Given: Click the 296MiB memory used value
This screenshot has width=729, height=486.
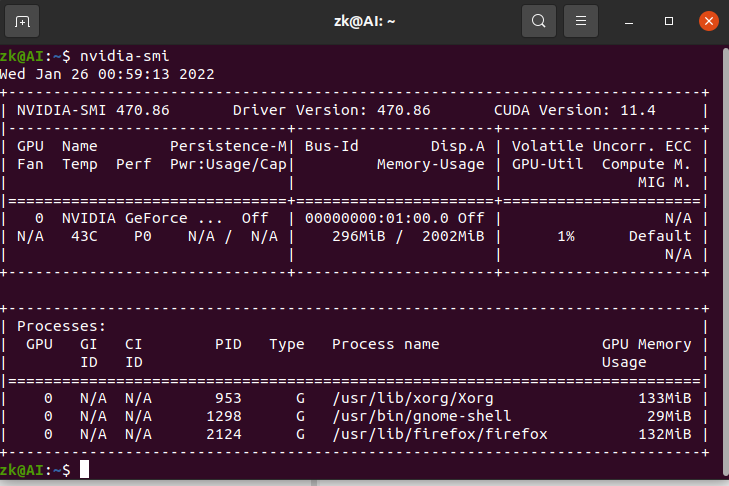Looking at the screenshot, I should click(x=358, y=237).
